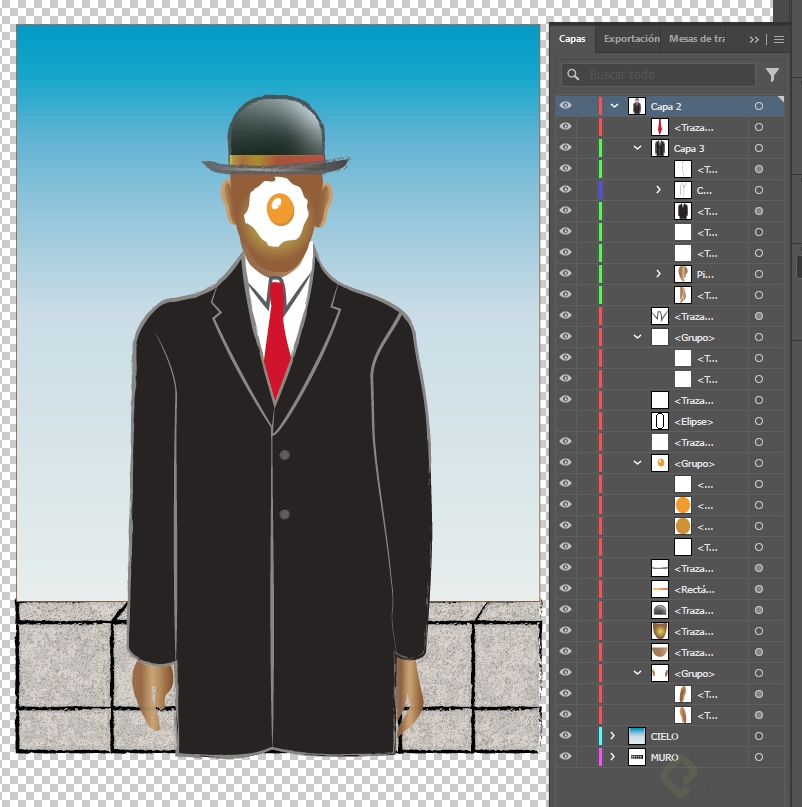Screen dimensions: 802x807
Task: Toggle visibility of fried egg Grupo
Action: pos(566,463)
